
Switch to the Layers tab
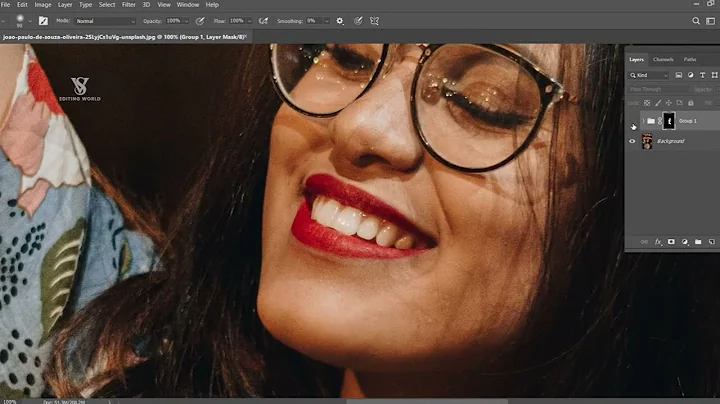(x=636, y=59)
